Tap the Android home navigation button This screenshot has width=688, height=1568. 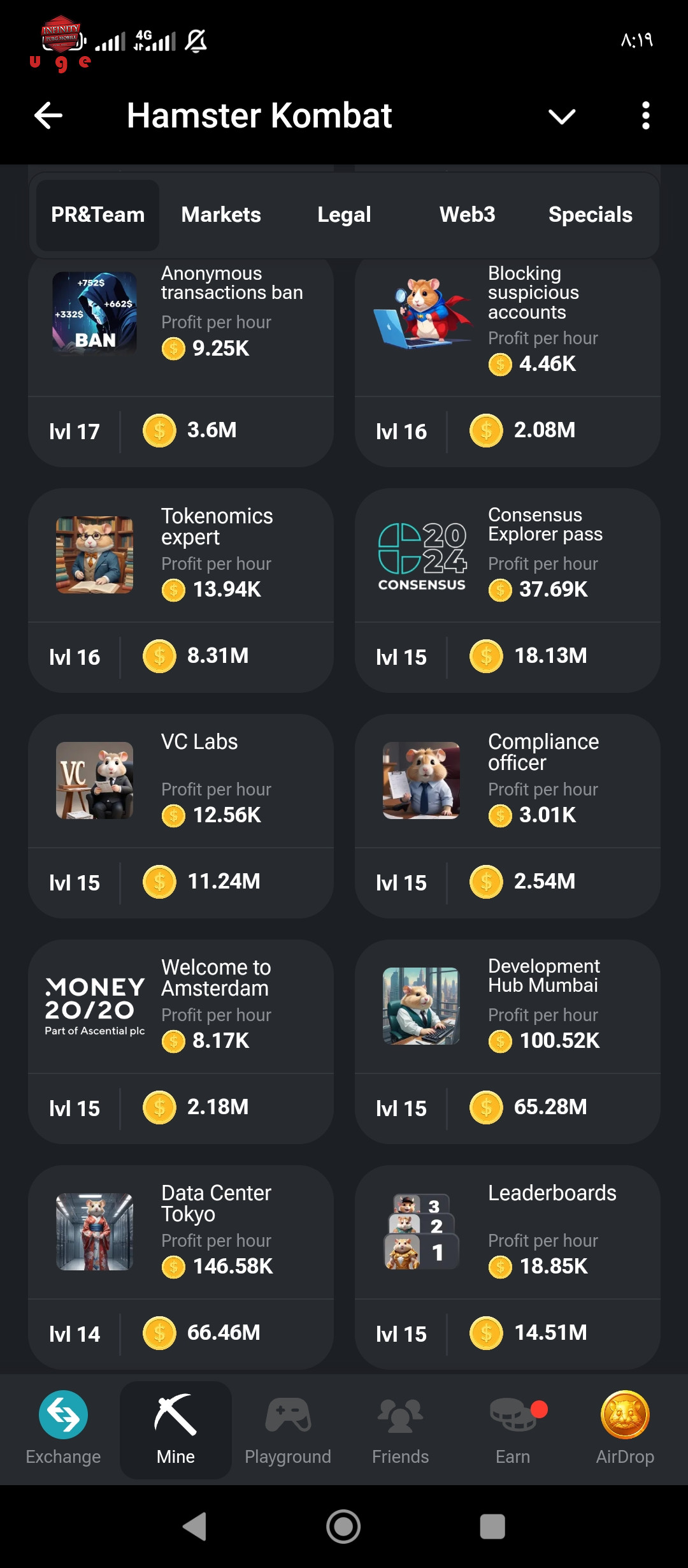click(343, 1527)
